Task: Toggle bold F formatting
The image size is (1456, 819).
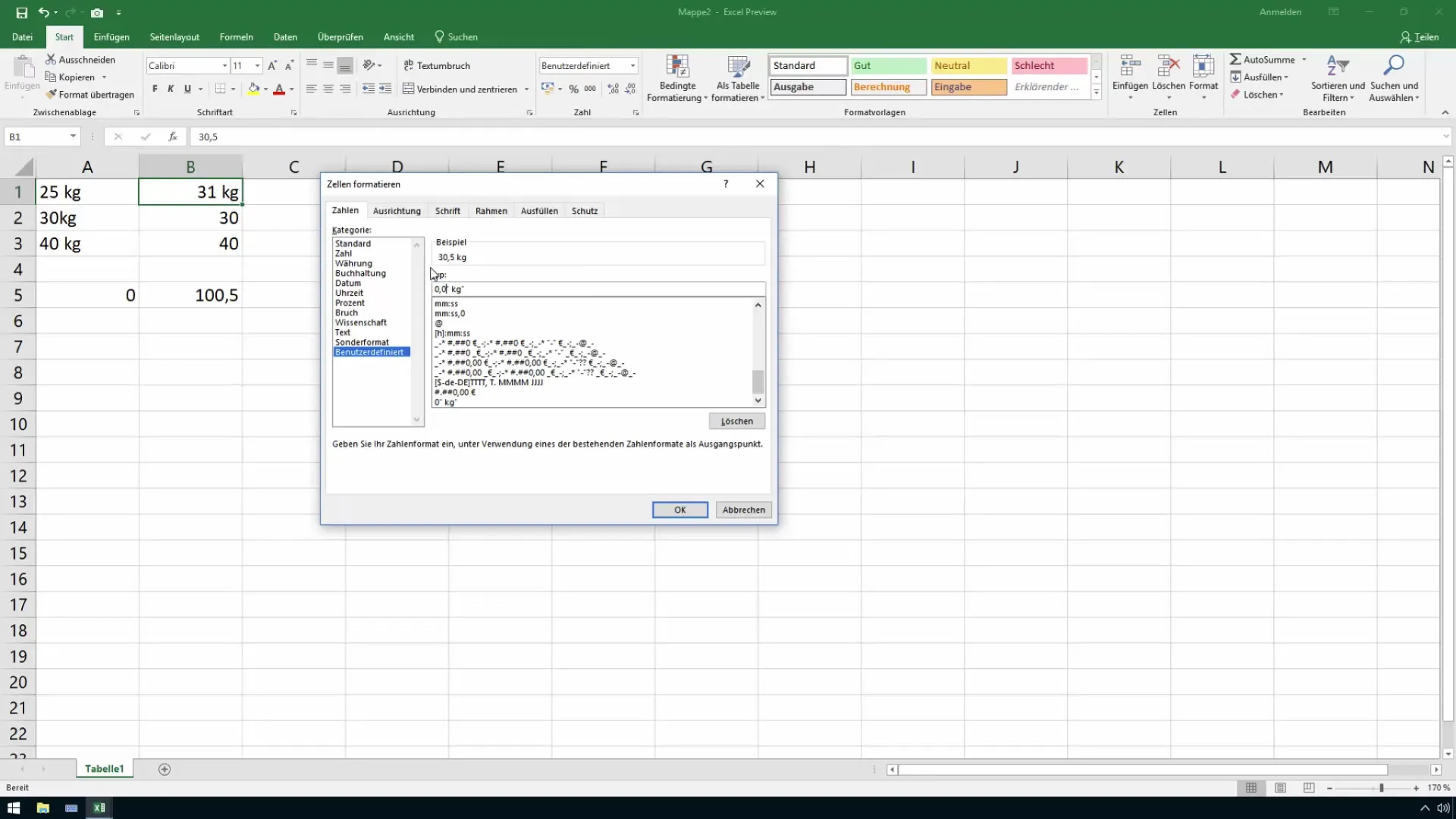Action: (x=155, y=89)
